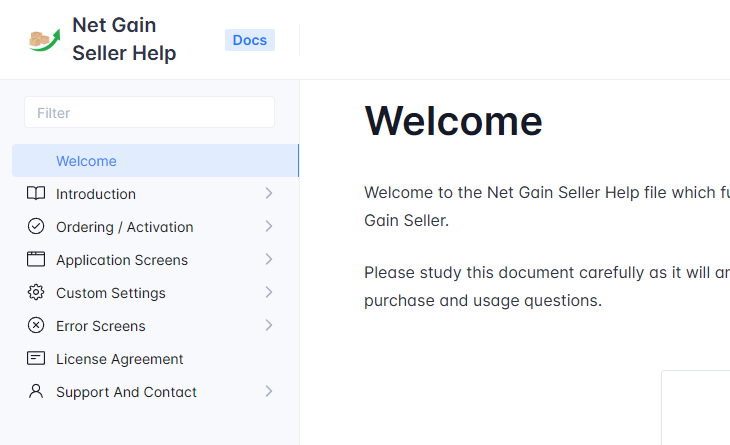Click the Support And Contact person icon
This screenshot has height=445, width=730.
coord(36,391)
